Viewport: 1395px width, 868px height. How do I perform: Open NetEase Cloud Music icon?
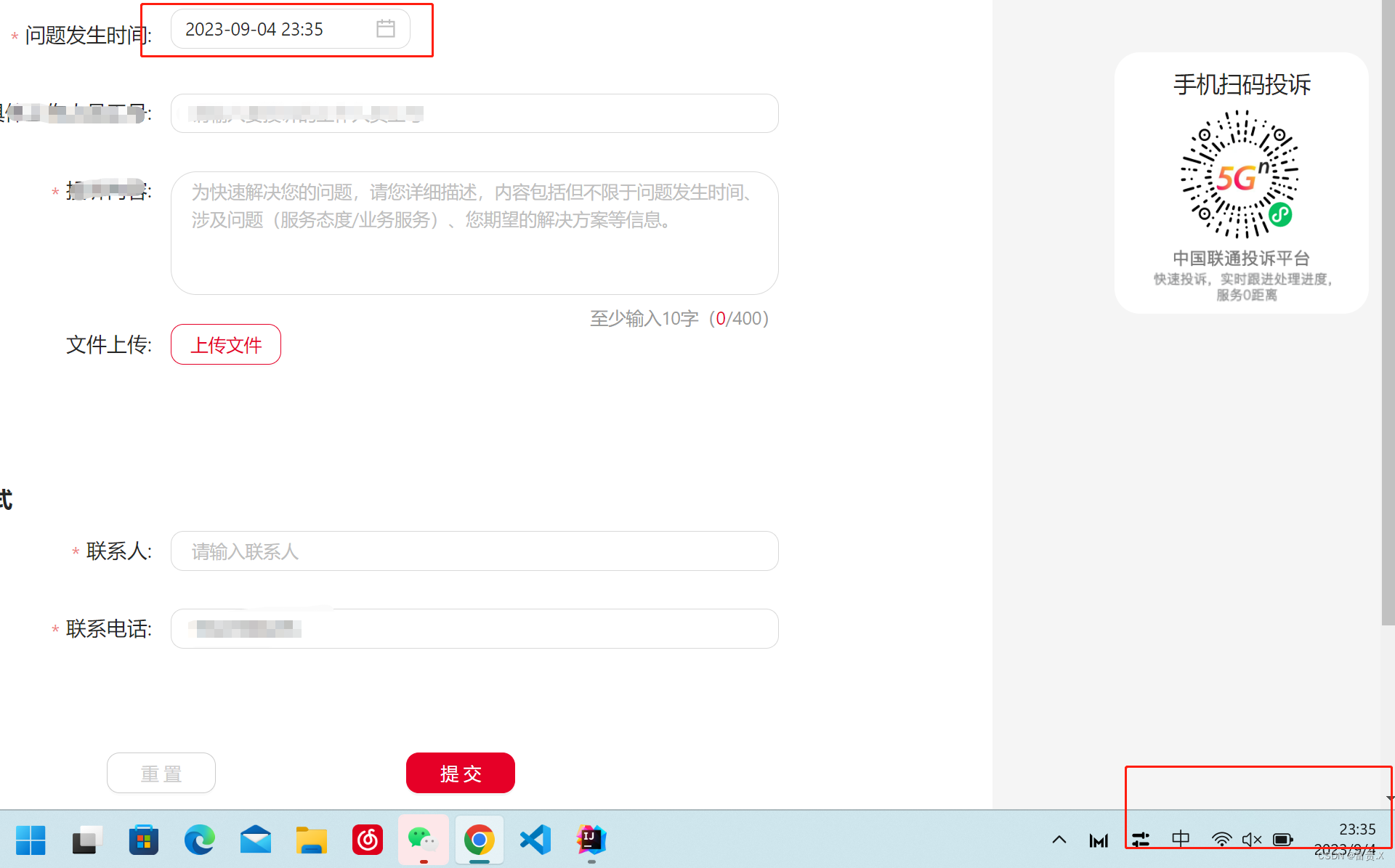coord(368,840)
